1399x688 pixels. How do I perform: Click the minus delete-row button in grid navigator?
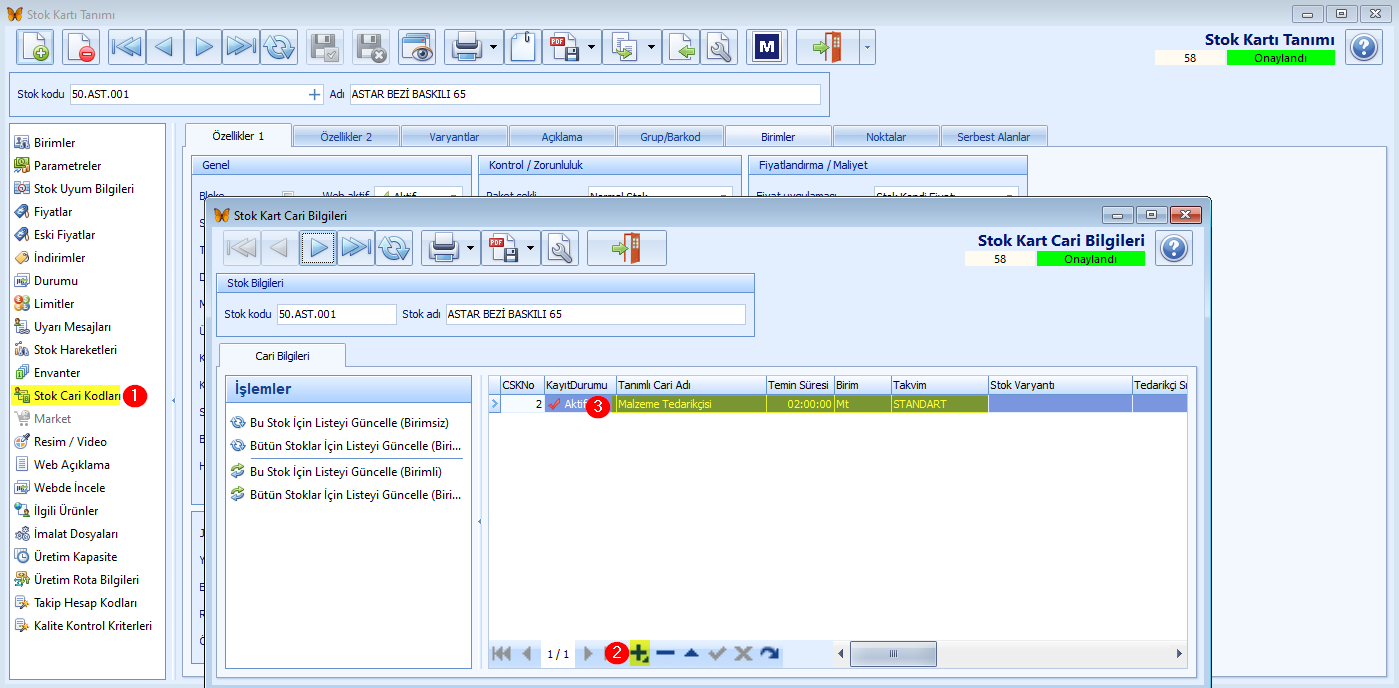pyautogui.click(x=665, y=653)
